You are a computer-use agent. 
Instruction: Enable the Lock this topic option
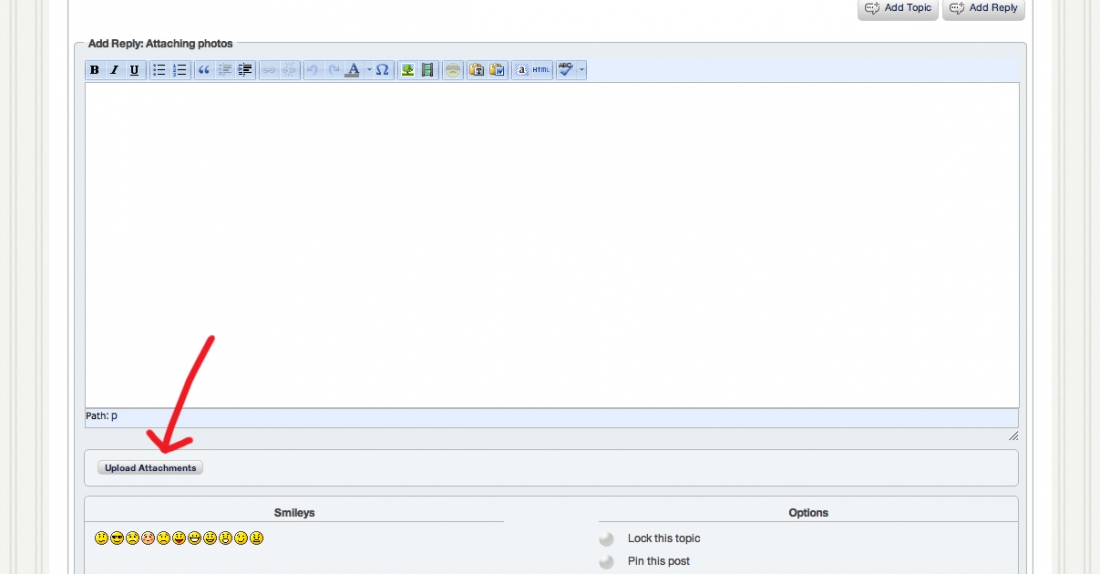tap(606, 539)
